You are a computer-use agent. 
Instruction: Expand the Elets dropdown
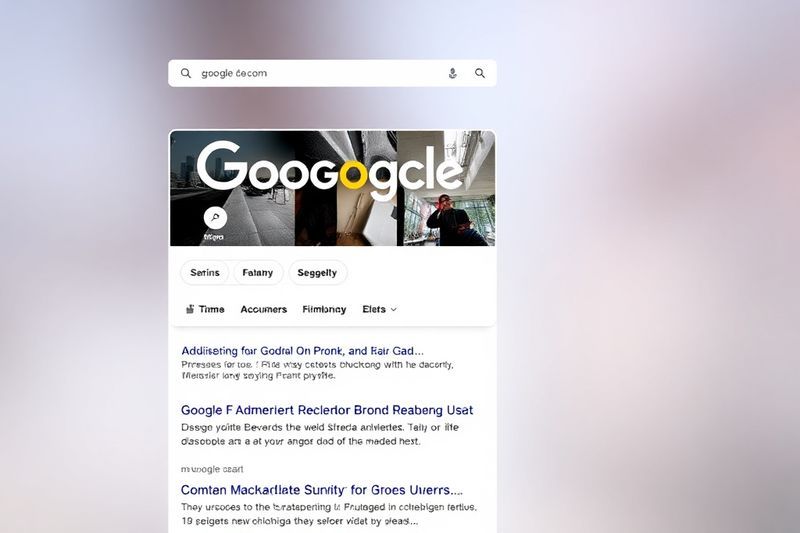pyautogui.click(x=379, y=309)
